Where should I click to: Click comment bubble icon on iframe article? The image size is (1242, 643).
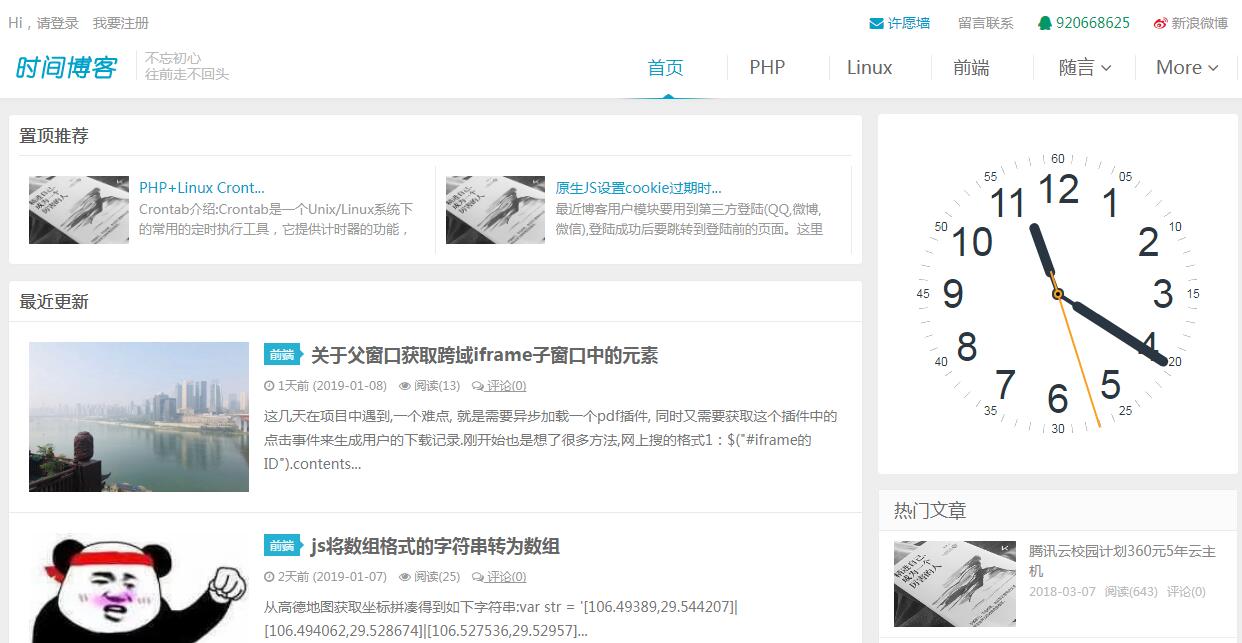point(478,386)
